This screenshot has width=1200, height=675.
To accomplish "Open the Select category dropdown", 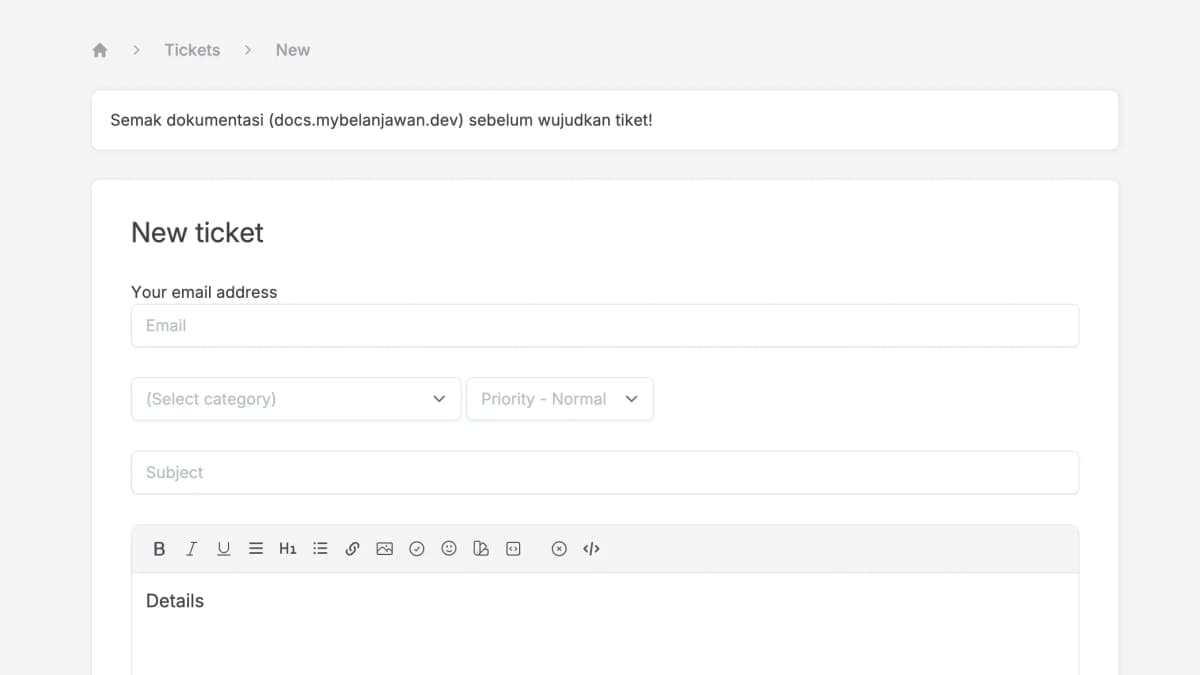I will 296,399.
